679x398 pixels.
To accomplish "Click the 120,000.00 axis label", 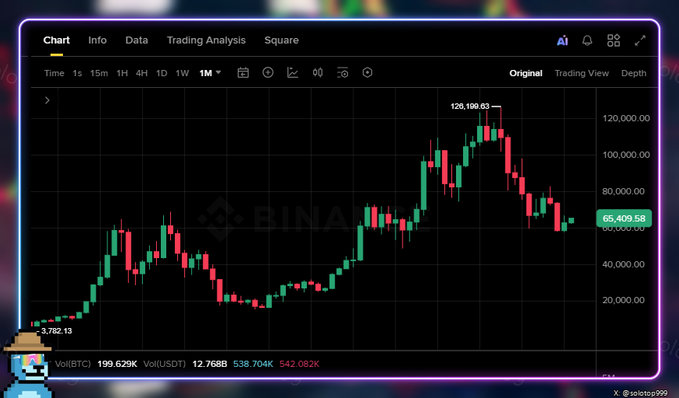I will pyautogui.click(x=626, y=118).
